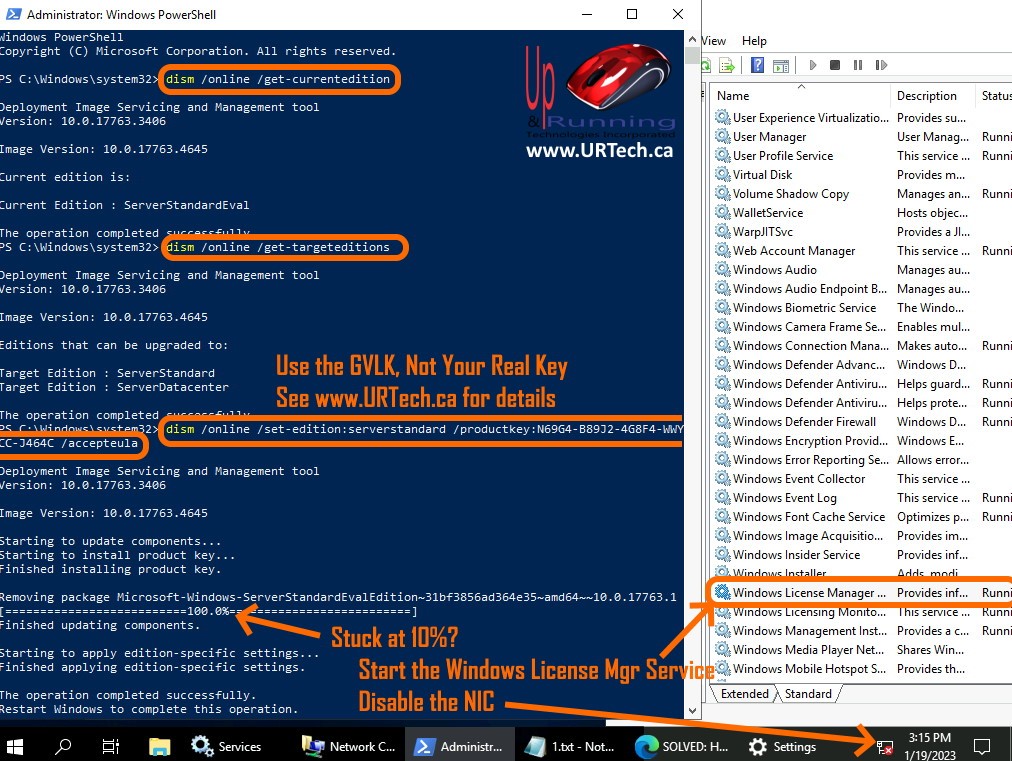Open the Help menu in Services
1012x761 pixels.
tap(754, 41)
